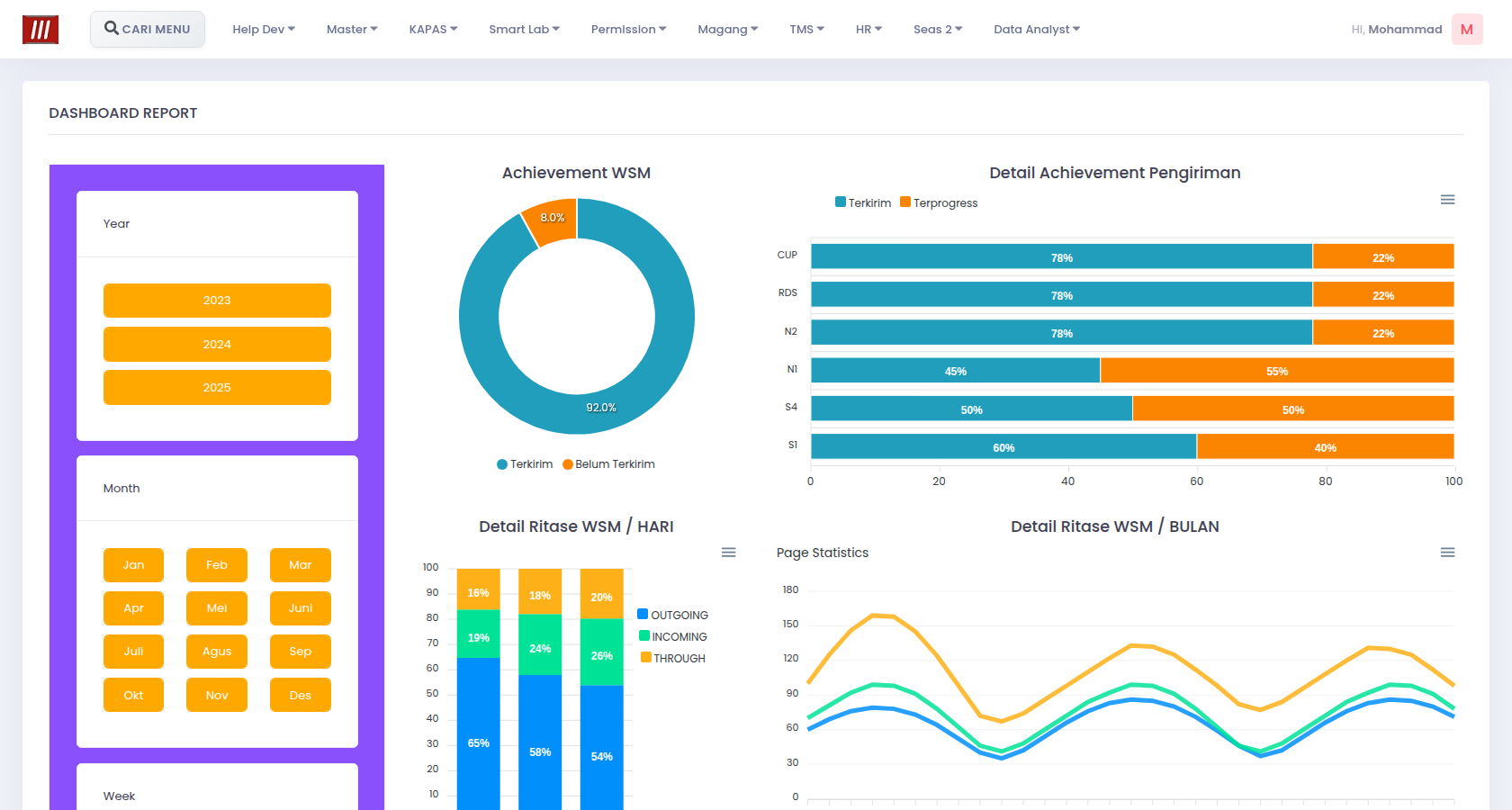Click the user avatar with letter M

pyautogui.click(x=1467, y=30)
